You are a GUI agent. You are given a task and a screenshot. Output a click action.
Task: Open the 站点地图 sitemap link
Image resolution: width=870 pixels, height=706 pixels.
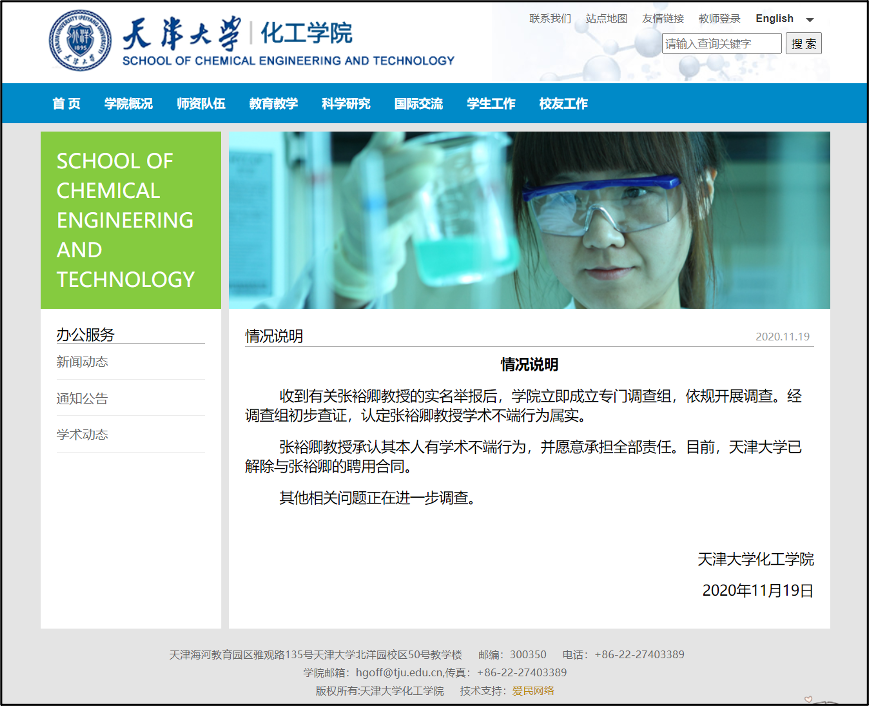(x=606, y=19)
